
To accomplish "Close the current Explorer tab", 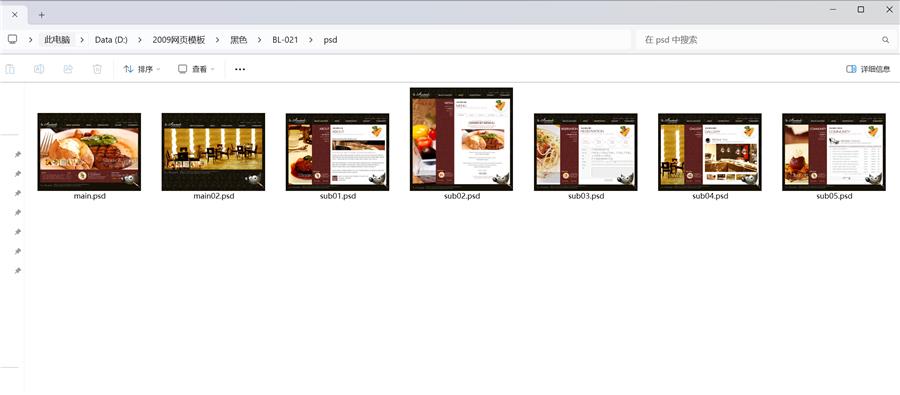I will click(x=14, y=15).
